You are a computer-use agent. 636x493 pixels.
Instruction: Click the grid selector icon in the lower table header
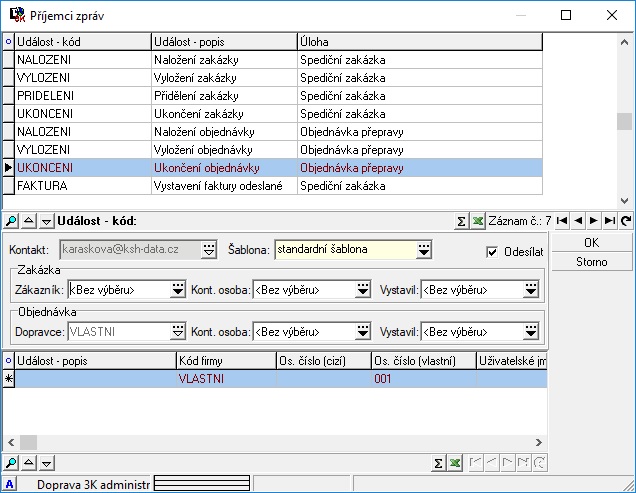pyautogui.click(x=8, y=361)
